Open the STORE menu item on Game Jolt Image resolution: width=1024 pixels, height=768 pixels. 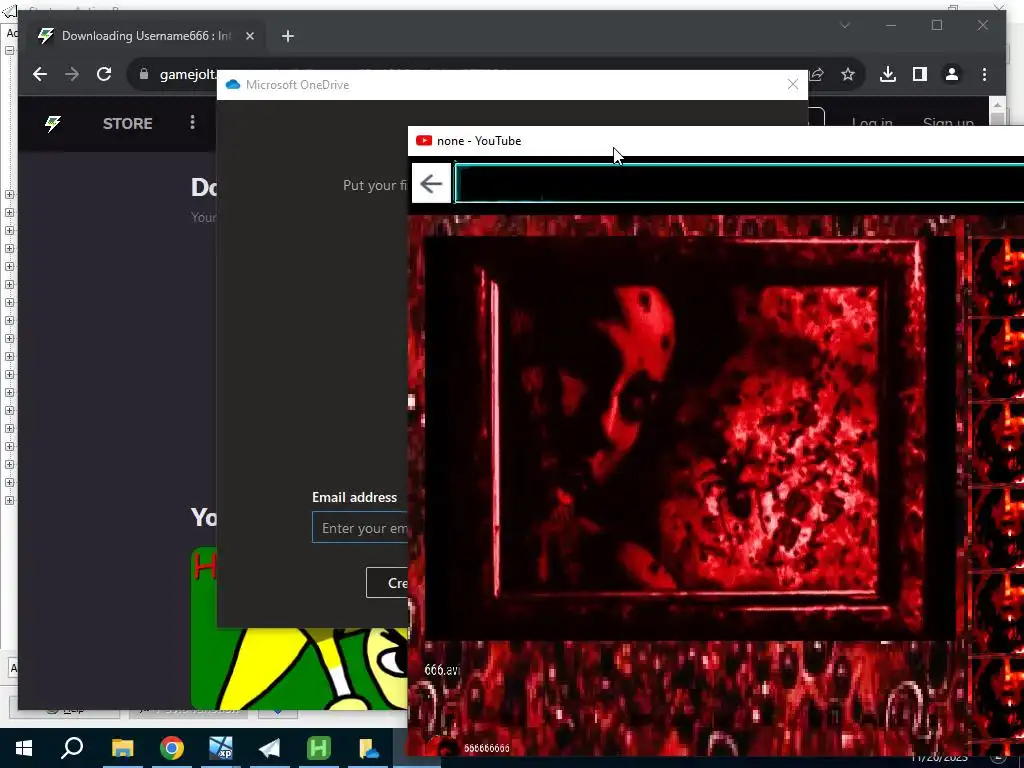pos(127,123)
